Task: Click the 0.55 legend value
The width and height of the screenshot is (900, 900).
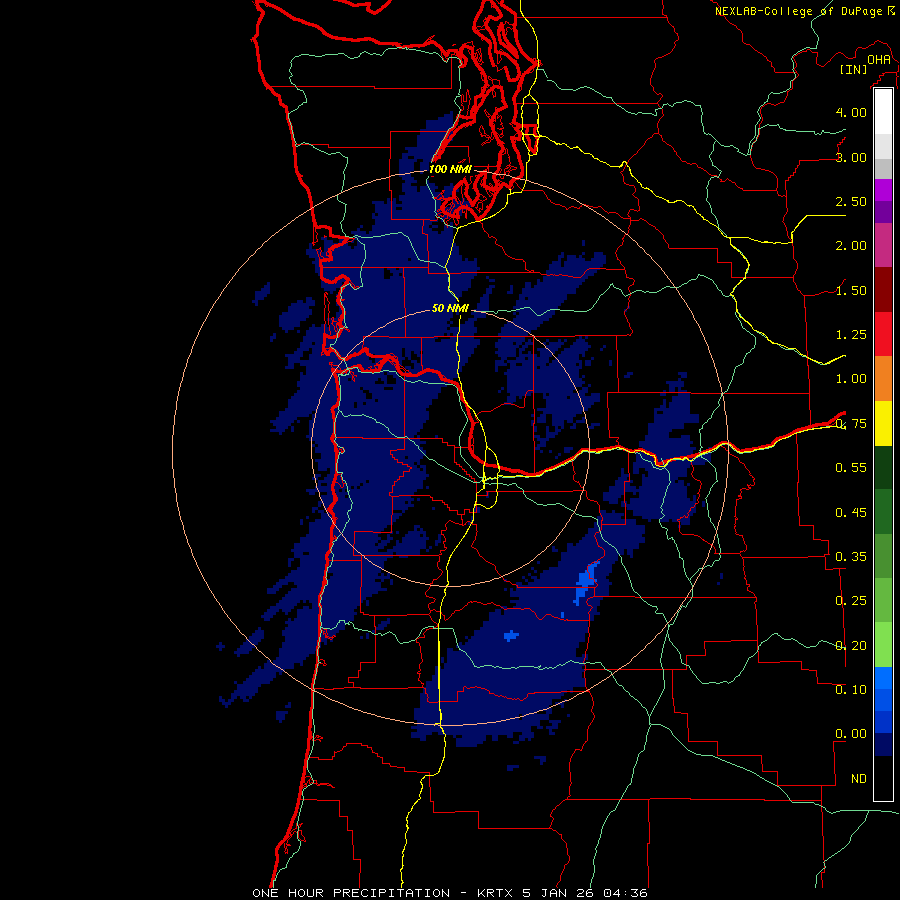Action: 851,468
